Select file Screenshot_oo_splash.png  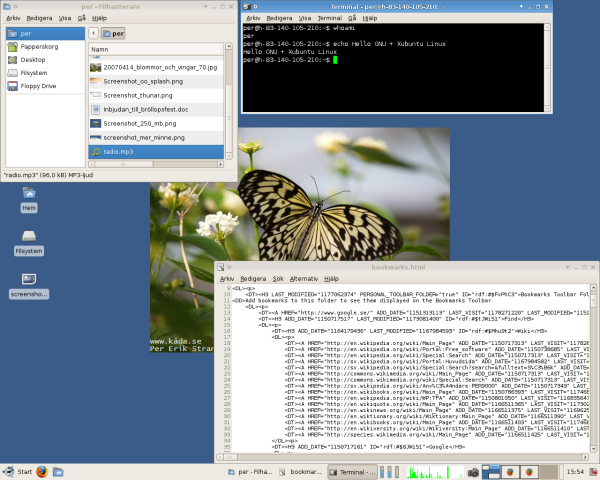(x=156, y=82)
